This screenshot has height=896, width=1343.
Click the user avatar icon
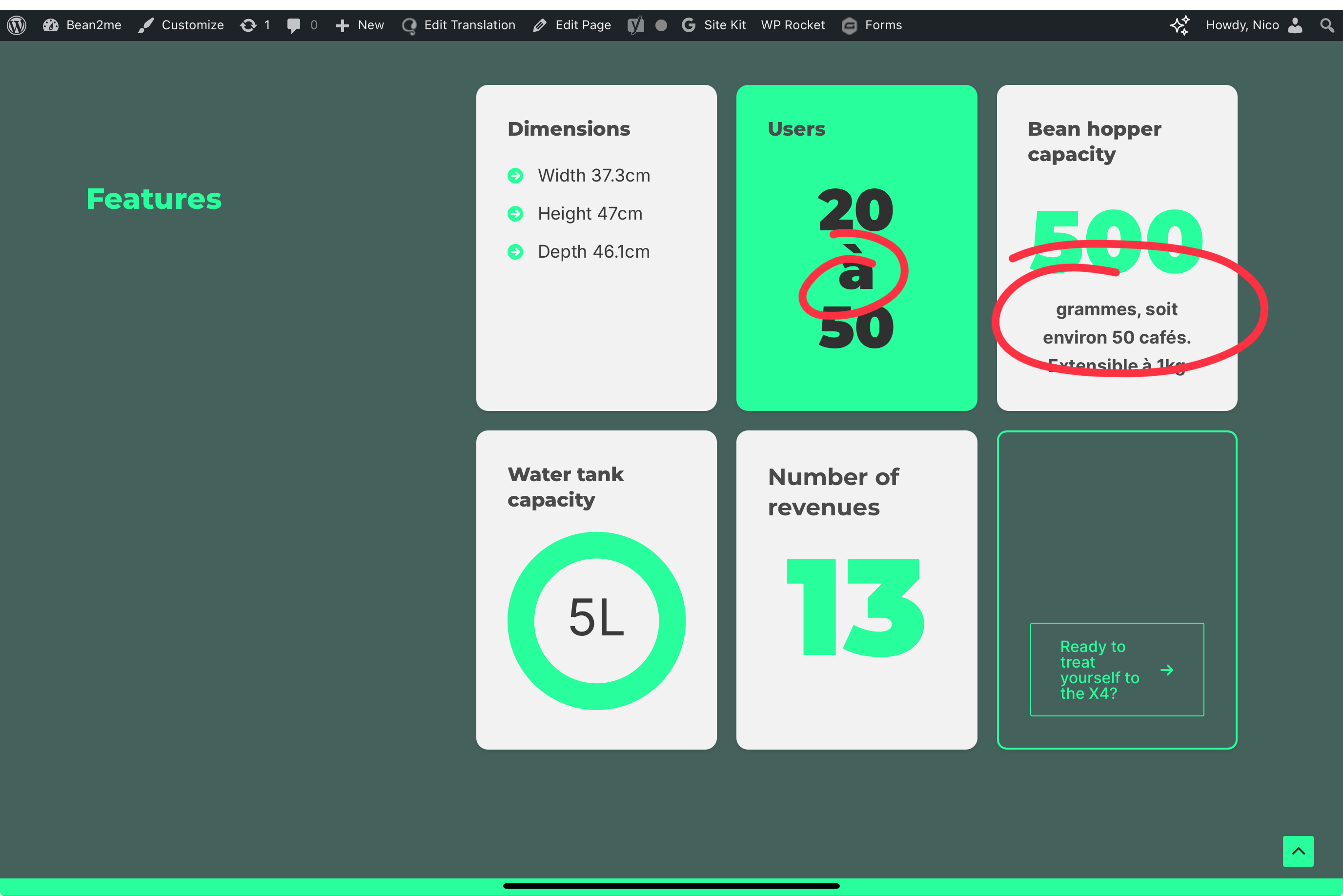1296,25
